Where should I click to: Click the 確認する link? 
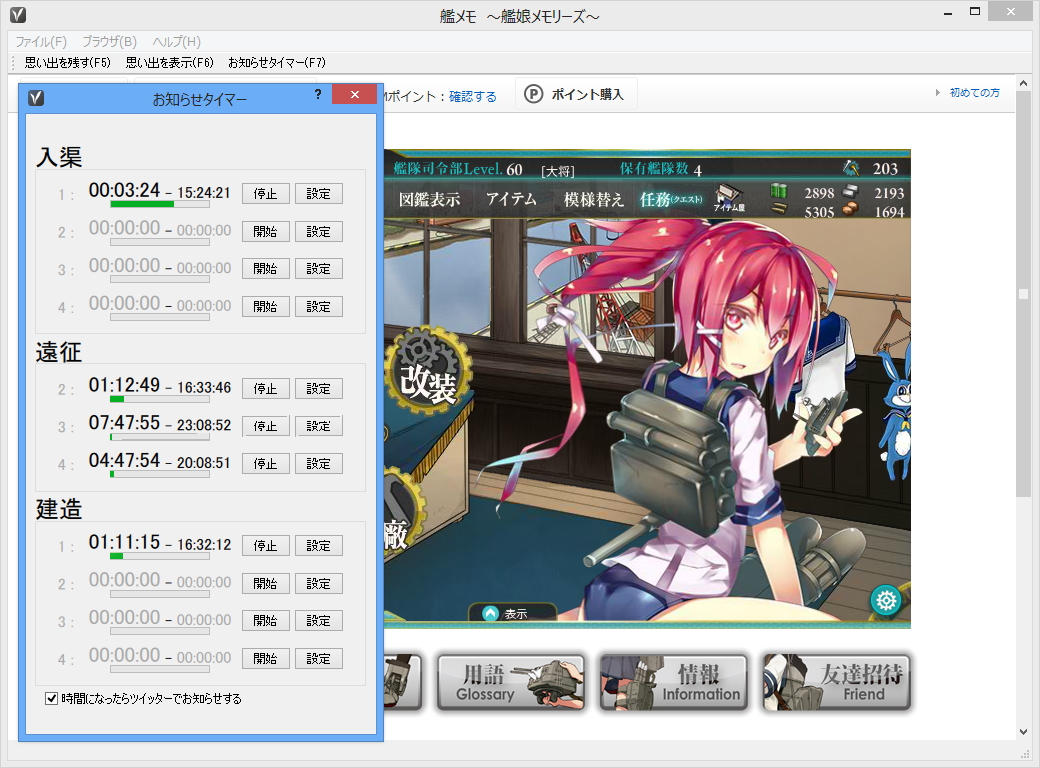pos(472,97)
